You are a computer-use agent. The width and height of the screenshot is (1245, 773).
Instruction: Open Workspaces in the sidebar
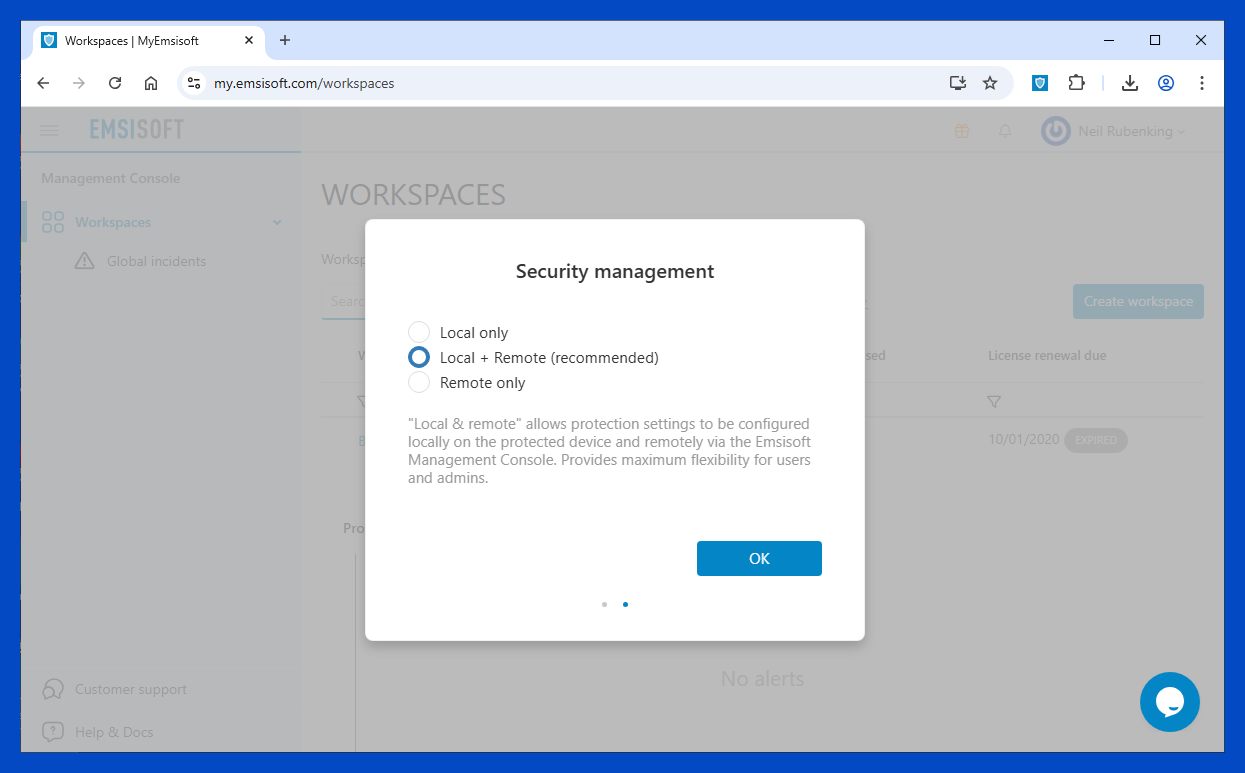(x=113, y=222)
